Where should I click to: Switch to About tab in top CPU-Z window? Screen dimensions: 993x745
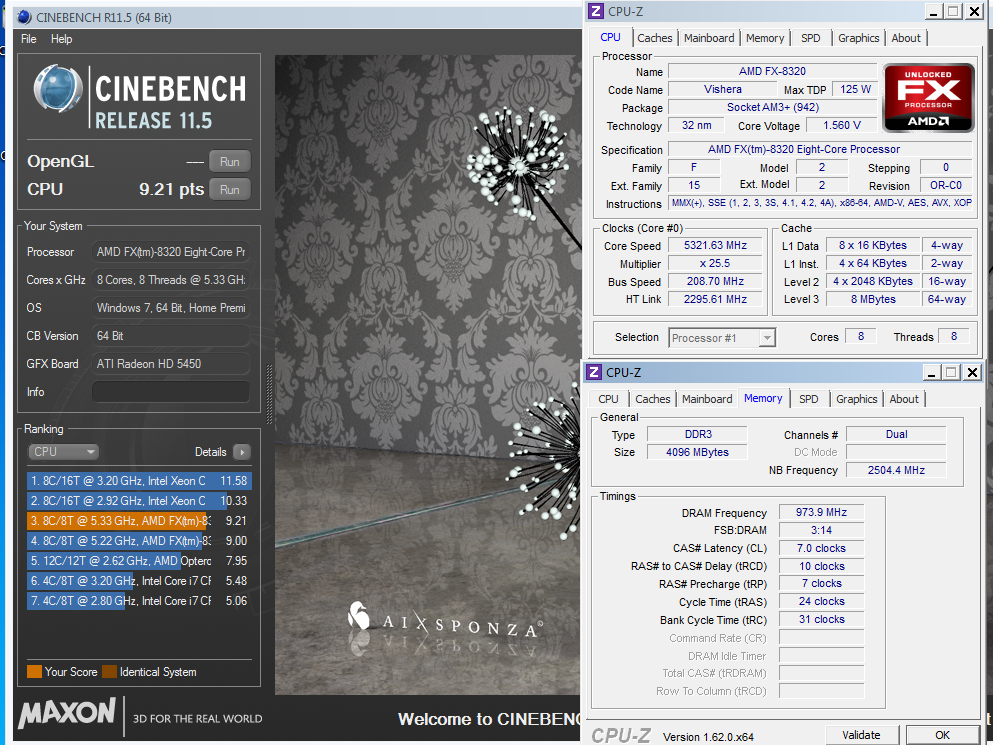click(906, 38)
